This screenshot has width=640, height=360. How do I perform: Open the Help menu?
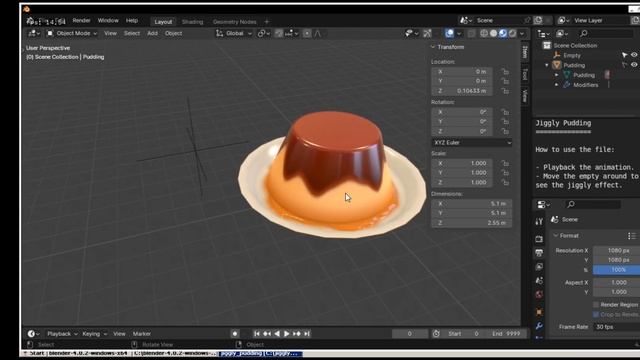tap(131, 20)
